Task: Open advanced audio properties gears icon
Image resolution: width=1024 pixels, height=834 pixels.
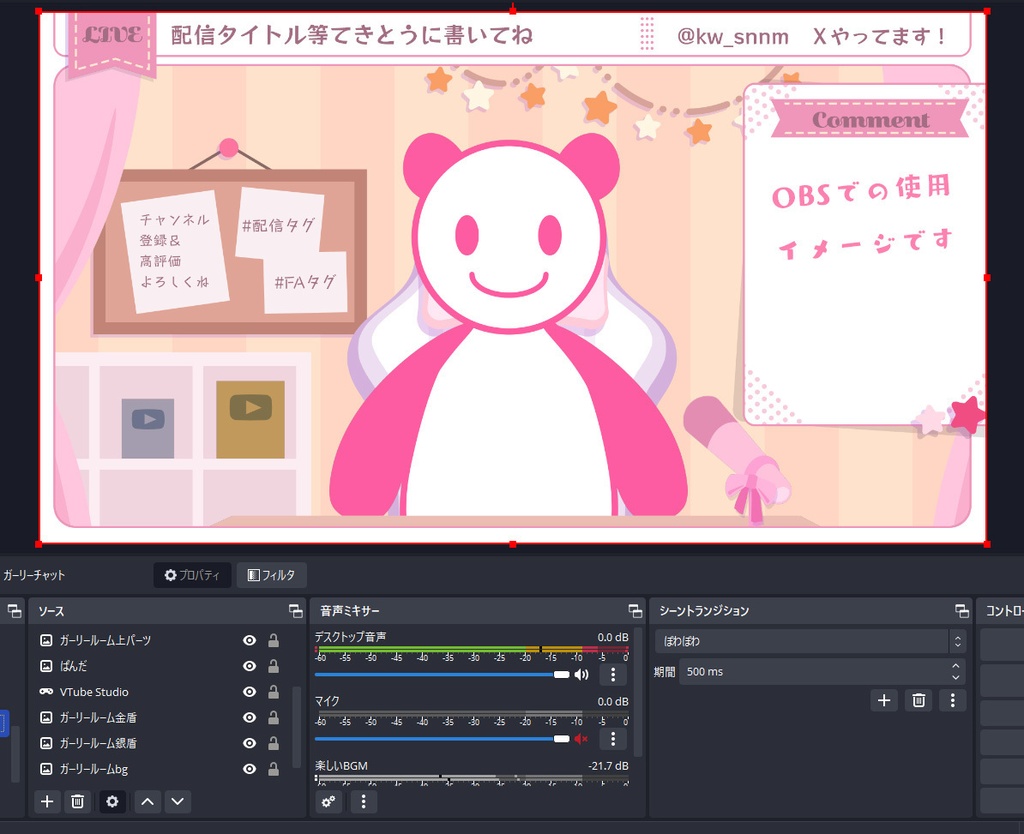Action: click(x=328, y=801)
